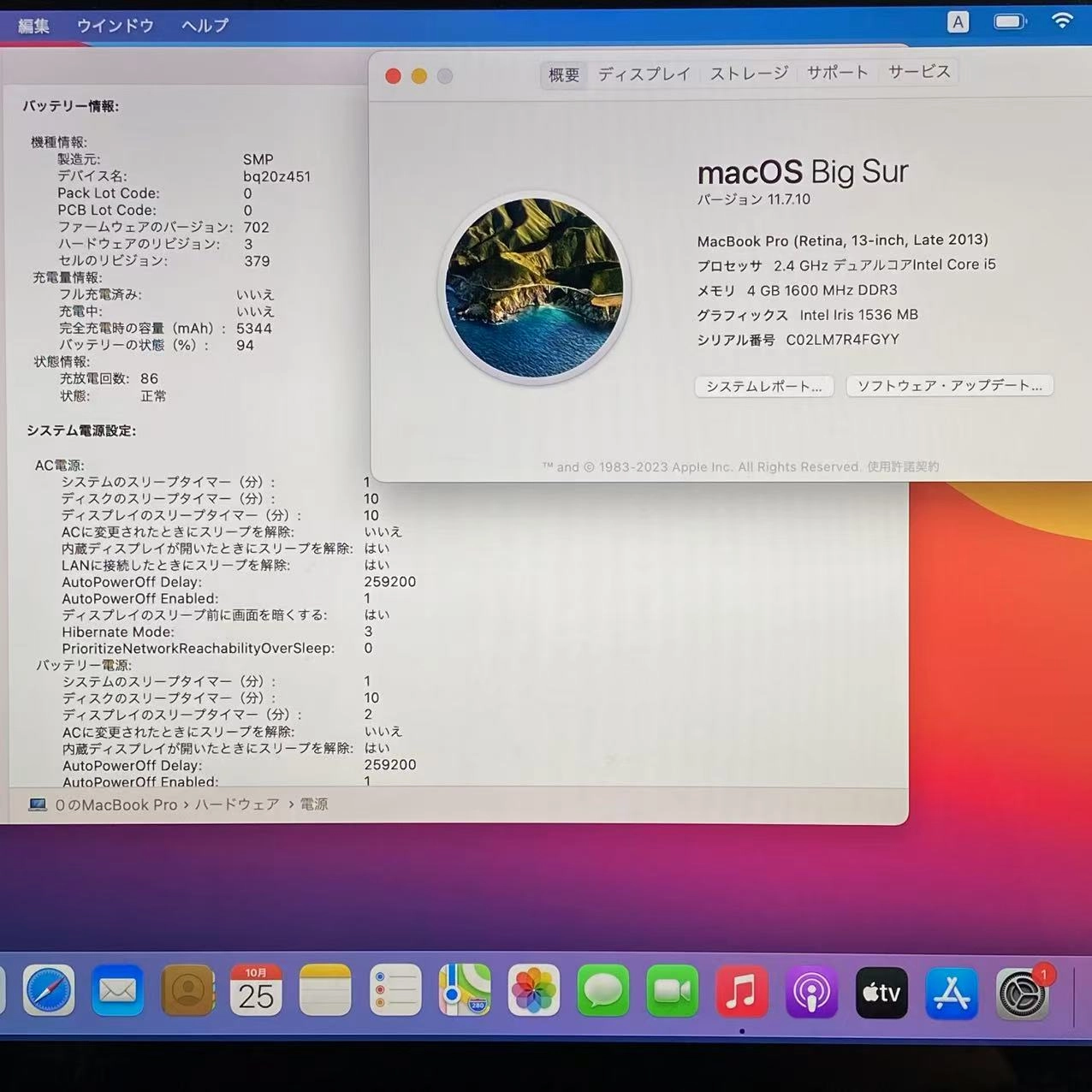Viewport: 1092px width, 1092px height.
Task: Click ソフトウェア・アップデート
Action: [949, 386]
